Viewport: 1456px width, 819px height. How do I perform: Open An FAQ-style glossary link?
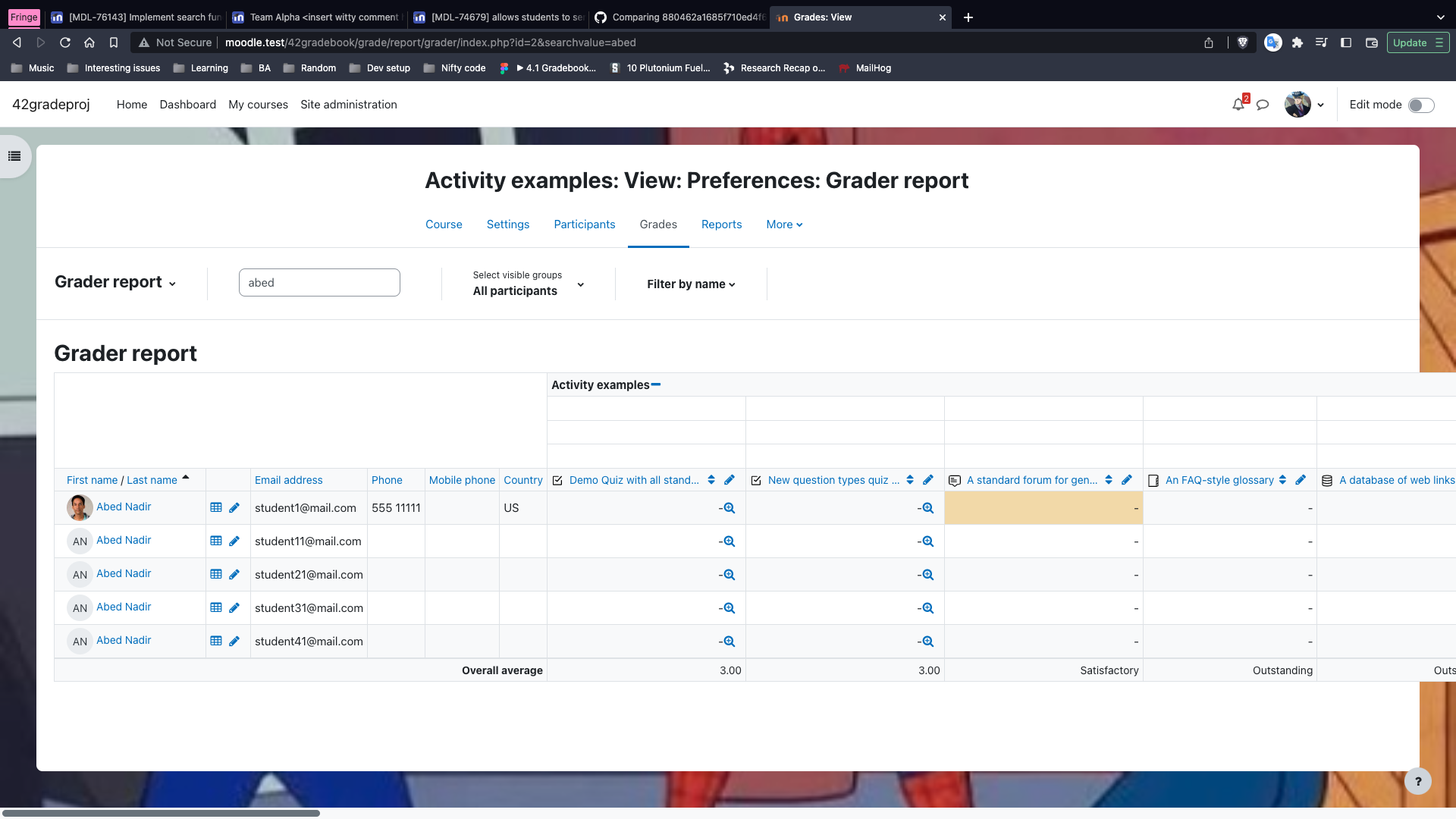click(1219, 480)
